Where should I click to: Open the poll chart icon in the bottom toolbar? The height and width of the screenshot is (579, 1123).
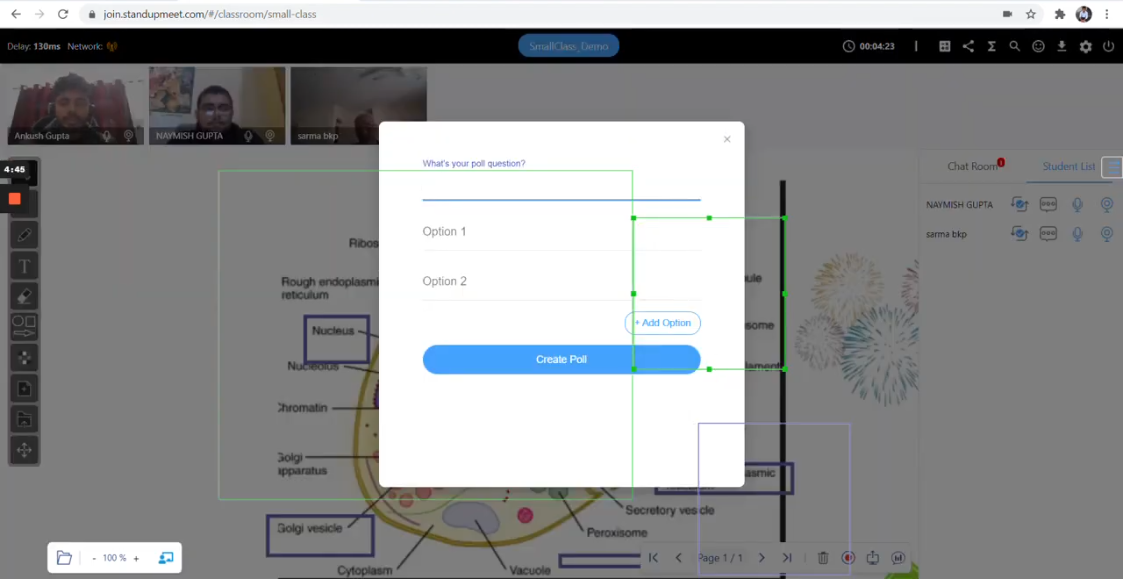pyautogui.click(x=898, y=558)
